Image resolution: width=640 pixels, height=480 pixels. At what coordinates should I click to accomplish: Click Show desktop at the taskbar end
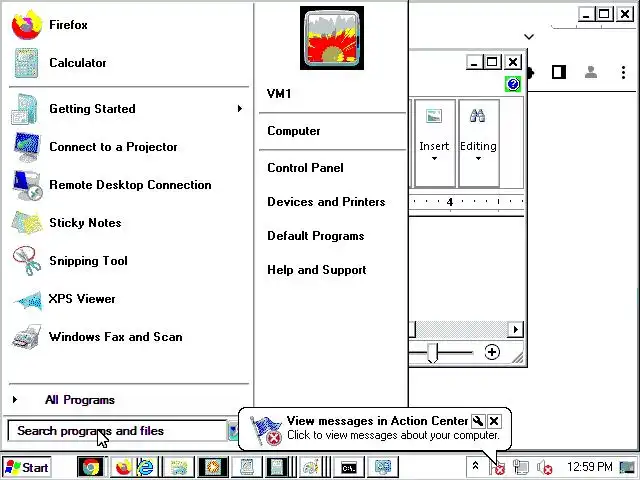627,467
